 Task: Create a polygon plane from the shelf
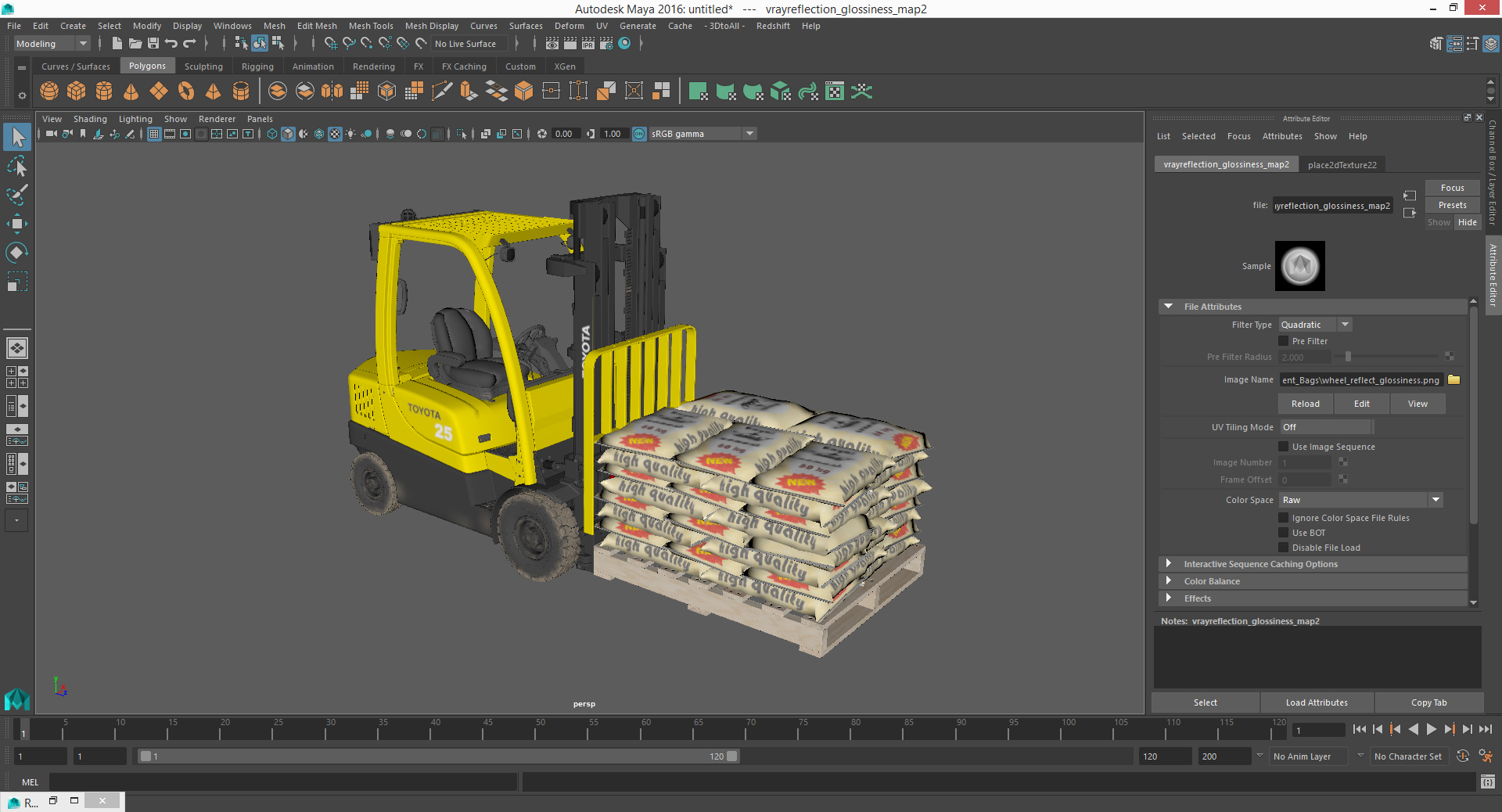159,92
